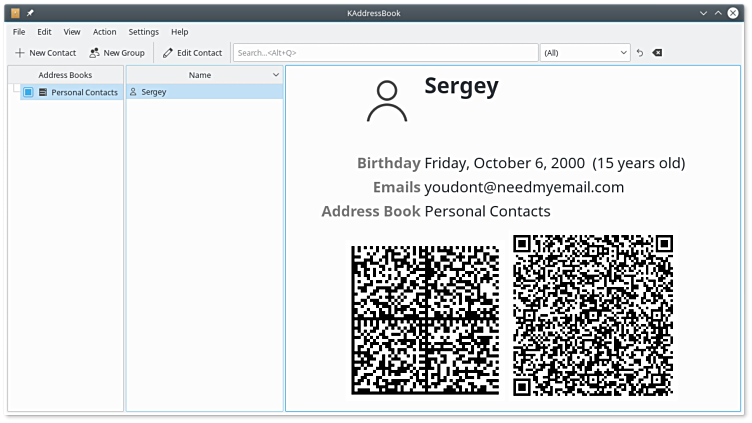Toggle the Personal Contacts checkbox
The height and width of the screenshot is (423, 752).
point(28,92)
